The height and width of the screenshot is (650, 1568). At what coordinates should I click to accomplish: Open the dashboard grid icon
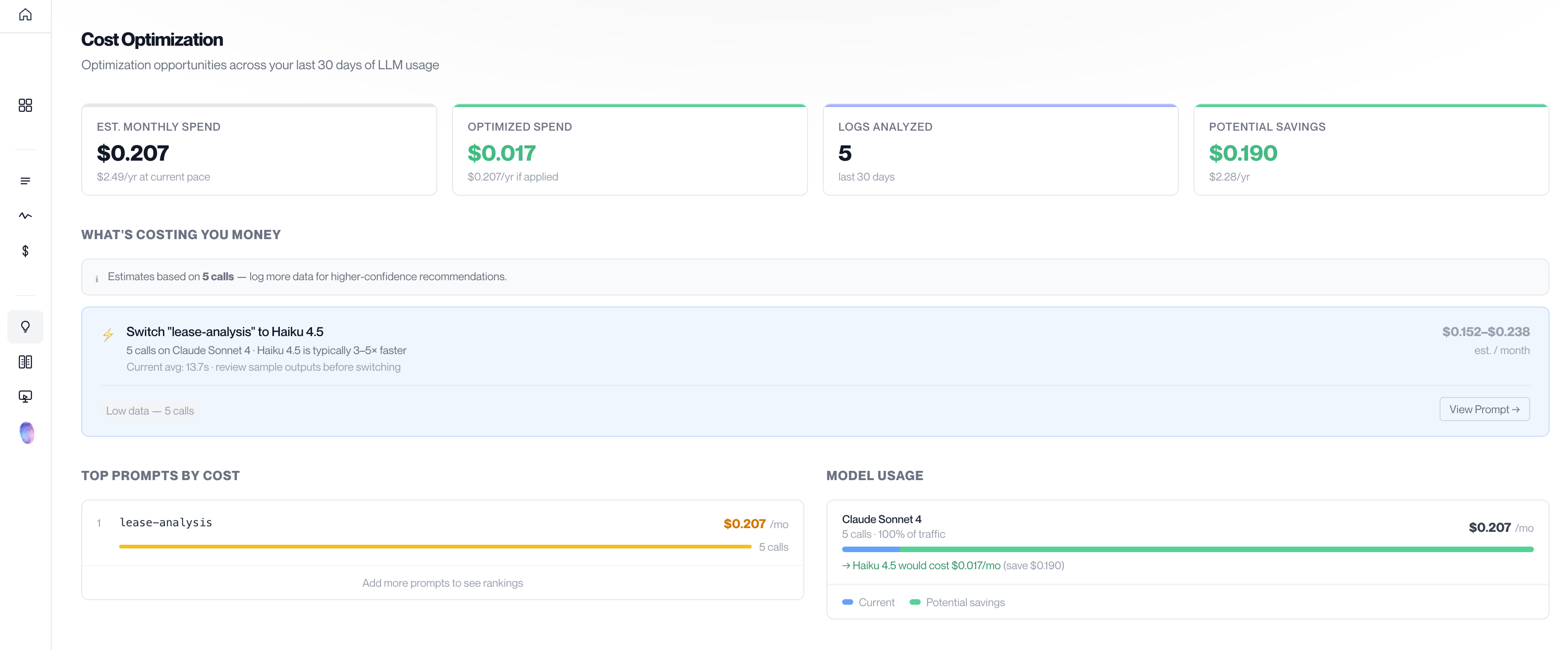point(25,105)
